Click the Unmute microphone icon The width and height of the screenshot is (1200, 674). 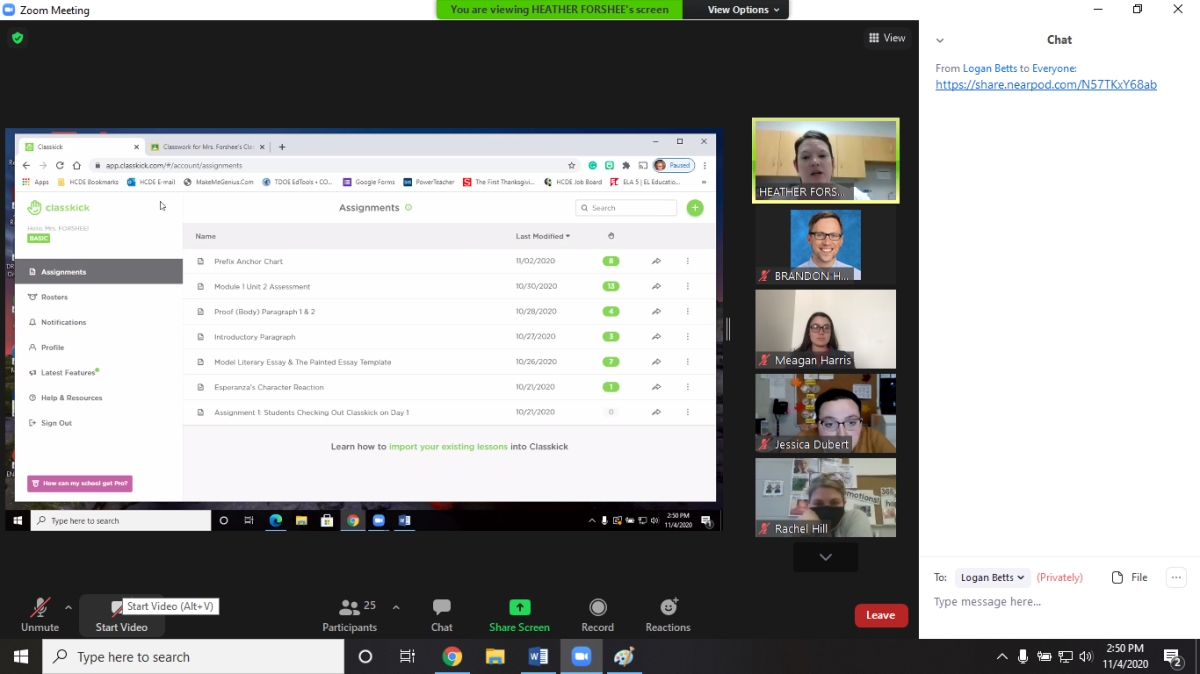pos(40,607)
